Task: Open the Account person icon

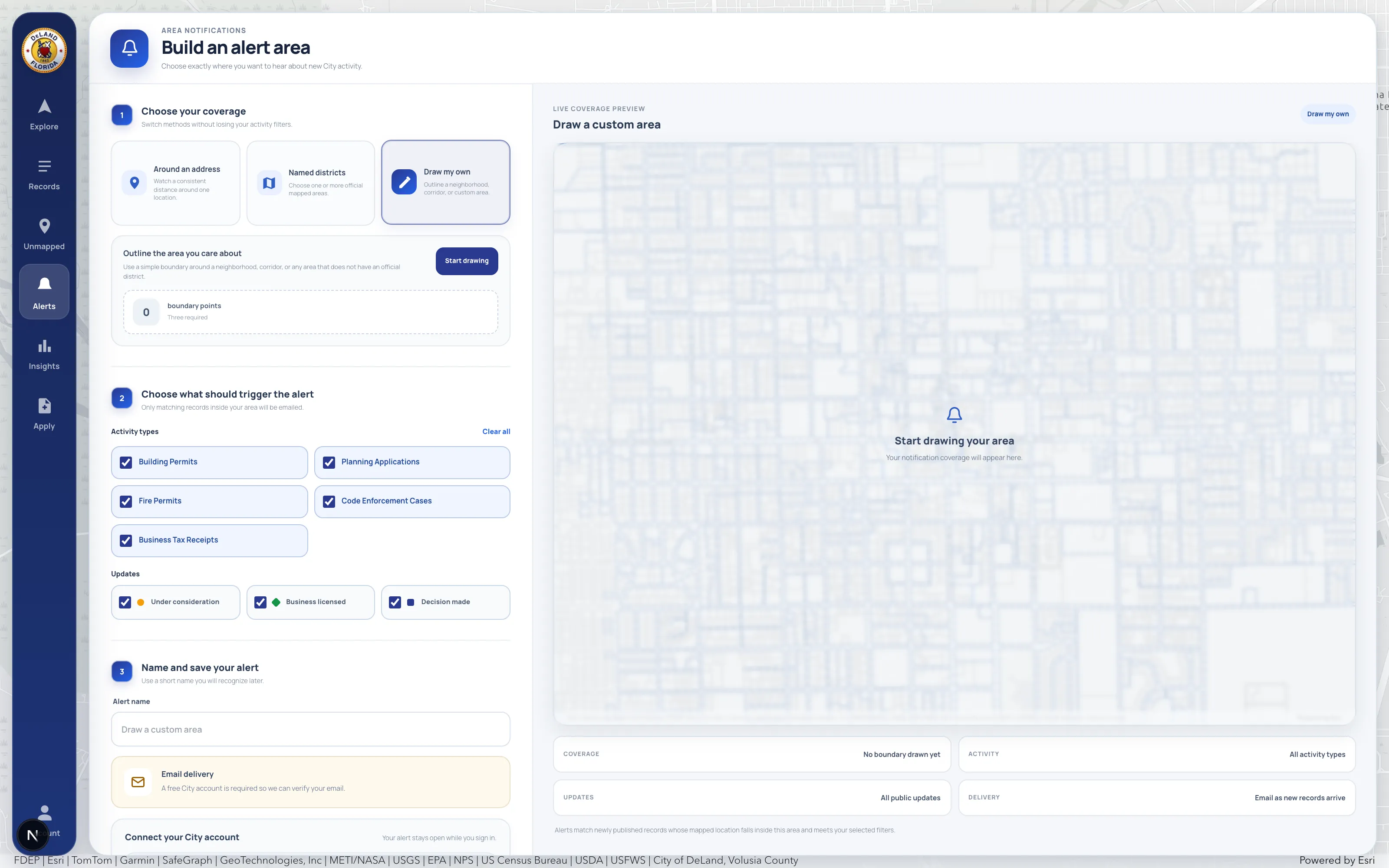Action: coord(45,813)
